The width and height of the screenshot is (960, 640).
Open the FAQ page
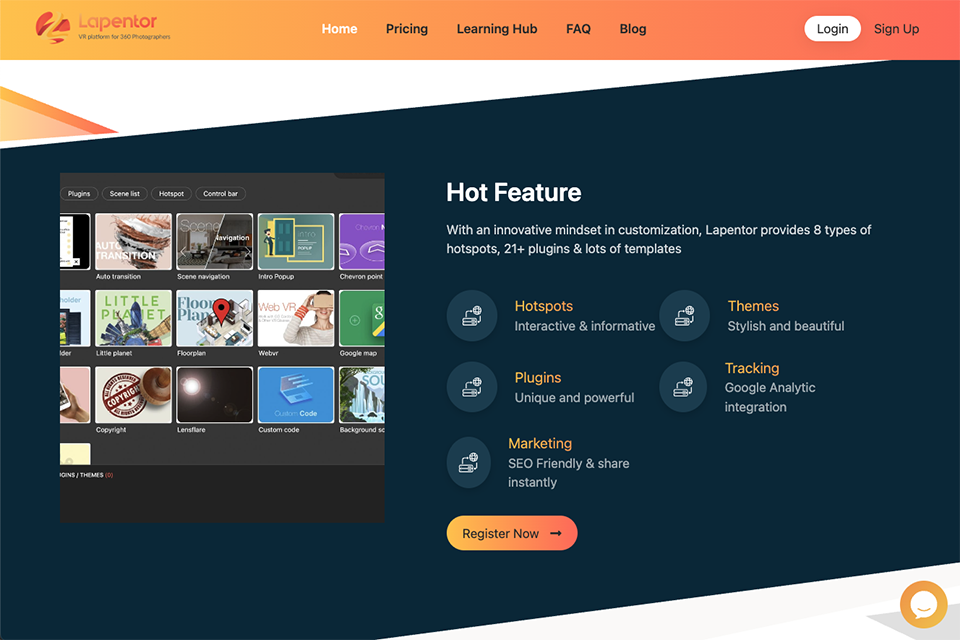click(578, 29)
